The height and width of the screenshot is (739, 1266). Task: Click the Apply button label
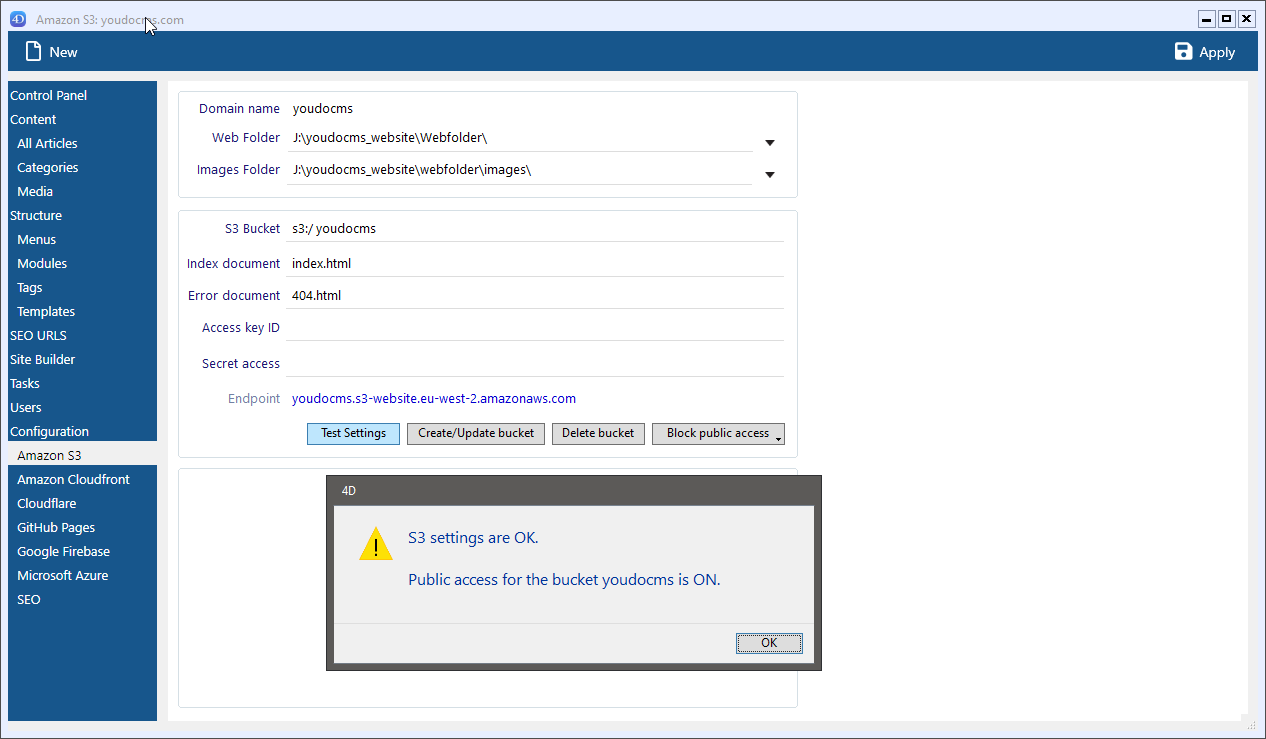tap(1217, 52)
